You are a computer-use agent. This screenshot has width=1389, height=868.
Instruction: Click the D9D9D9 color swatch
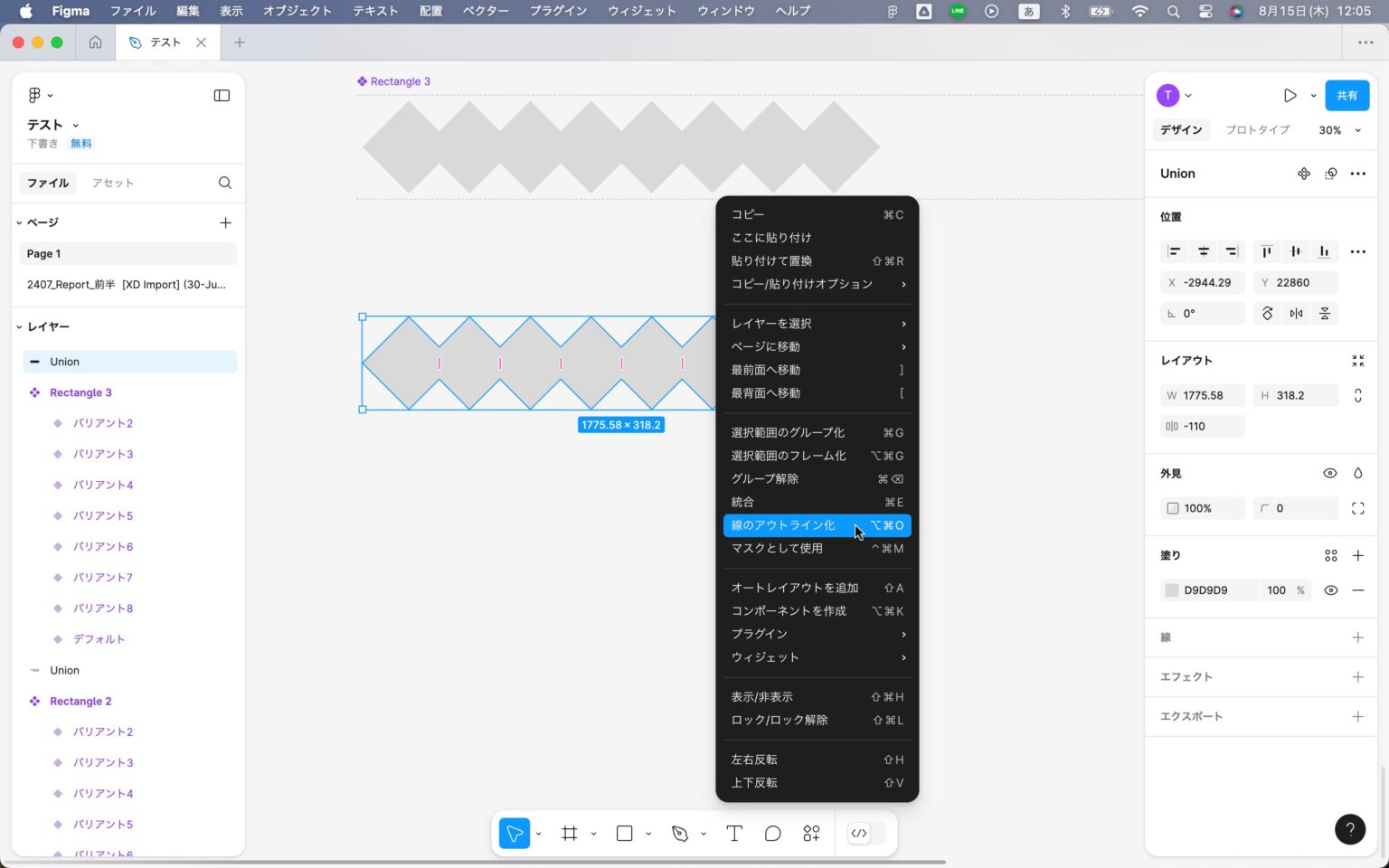pos(1171,590)
